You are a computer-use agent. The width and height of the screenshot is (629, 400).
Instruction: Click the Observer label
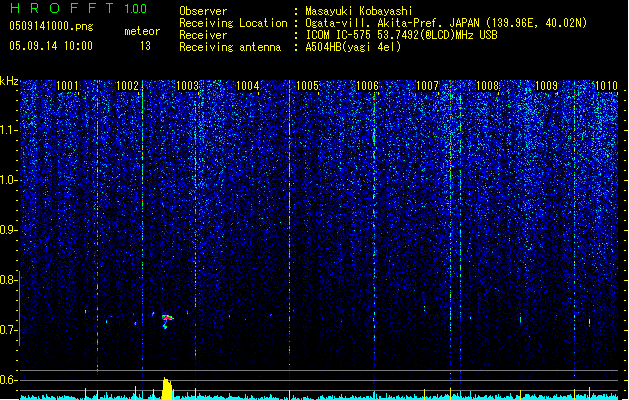[203, 11]
